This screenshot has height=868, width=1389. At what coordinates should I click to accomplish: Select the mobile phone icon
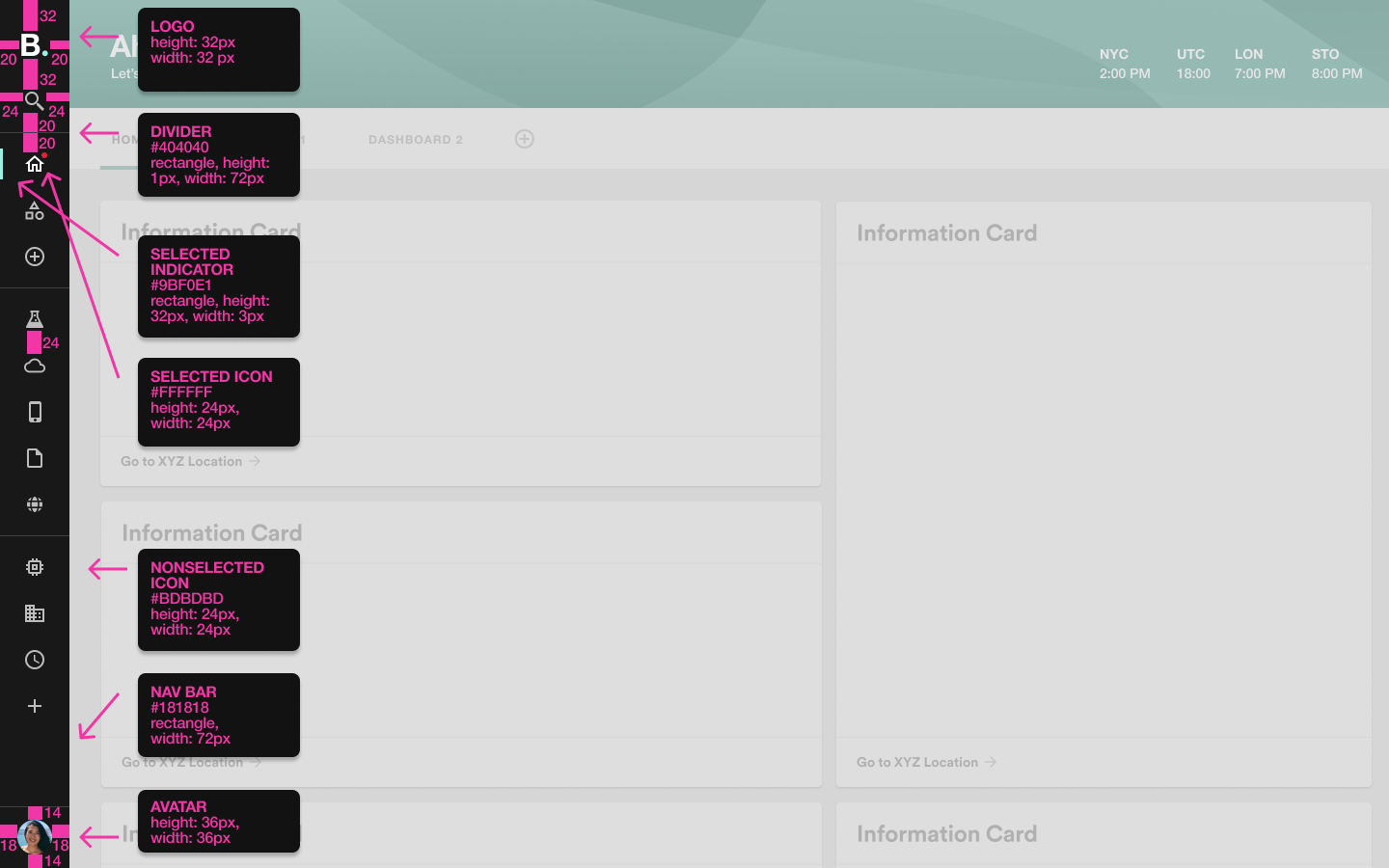[35, 412]
